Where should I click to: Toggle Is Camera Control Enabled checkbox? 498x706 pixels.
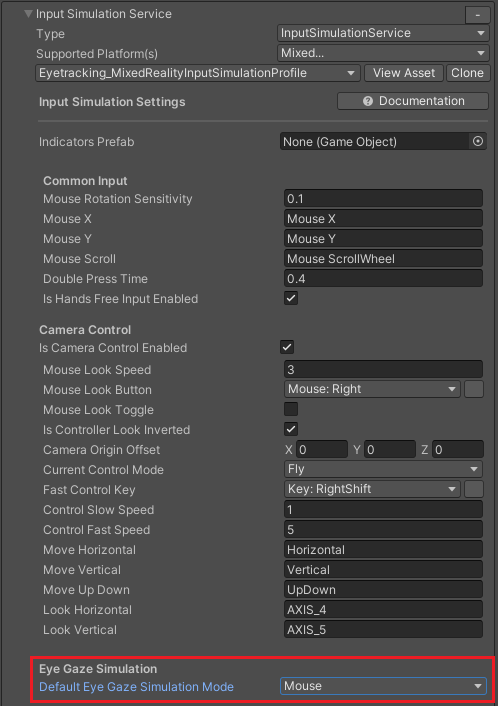pyautogui.click(x=287, y=347)
